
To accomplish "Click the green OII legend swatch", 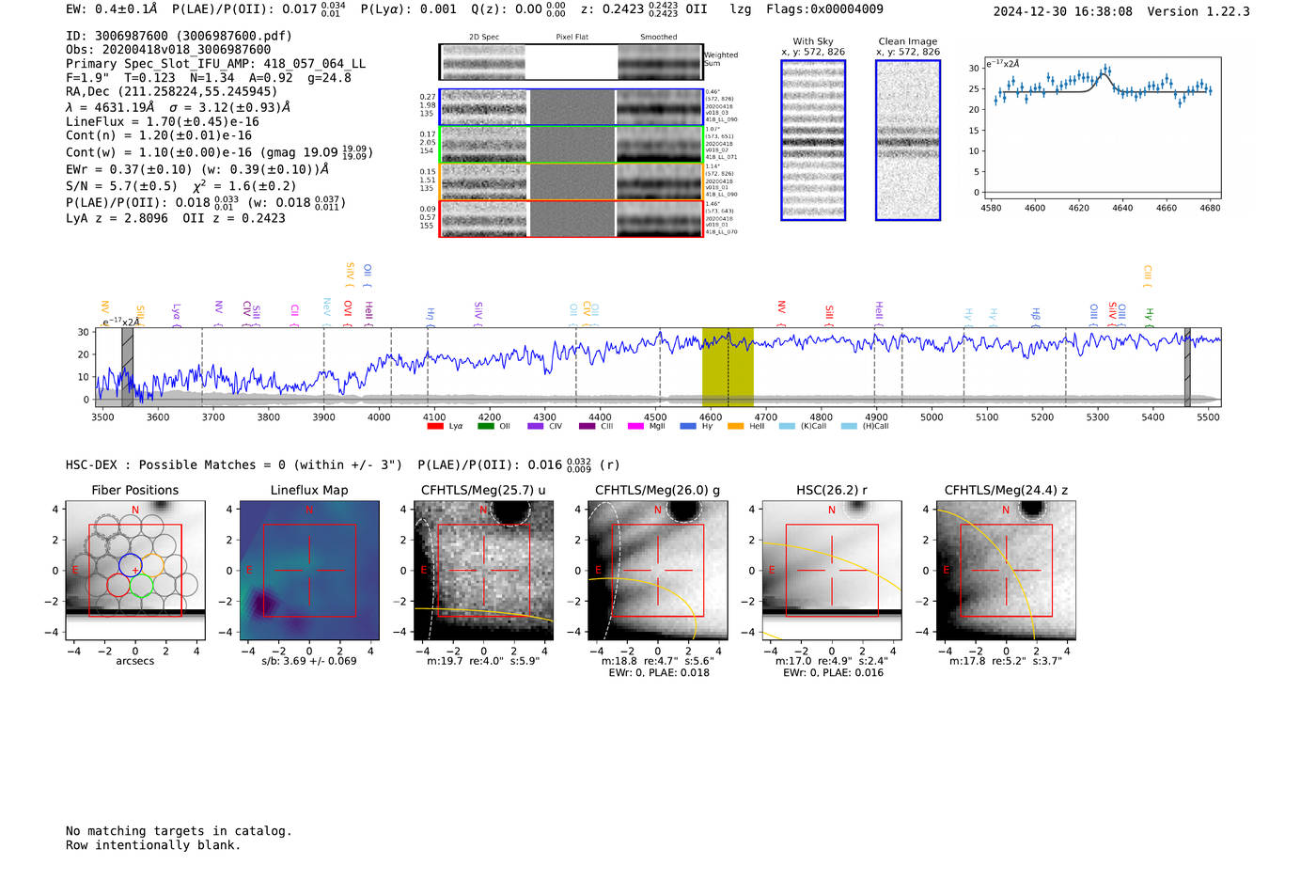I will click(x=486, y=426).
